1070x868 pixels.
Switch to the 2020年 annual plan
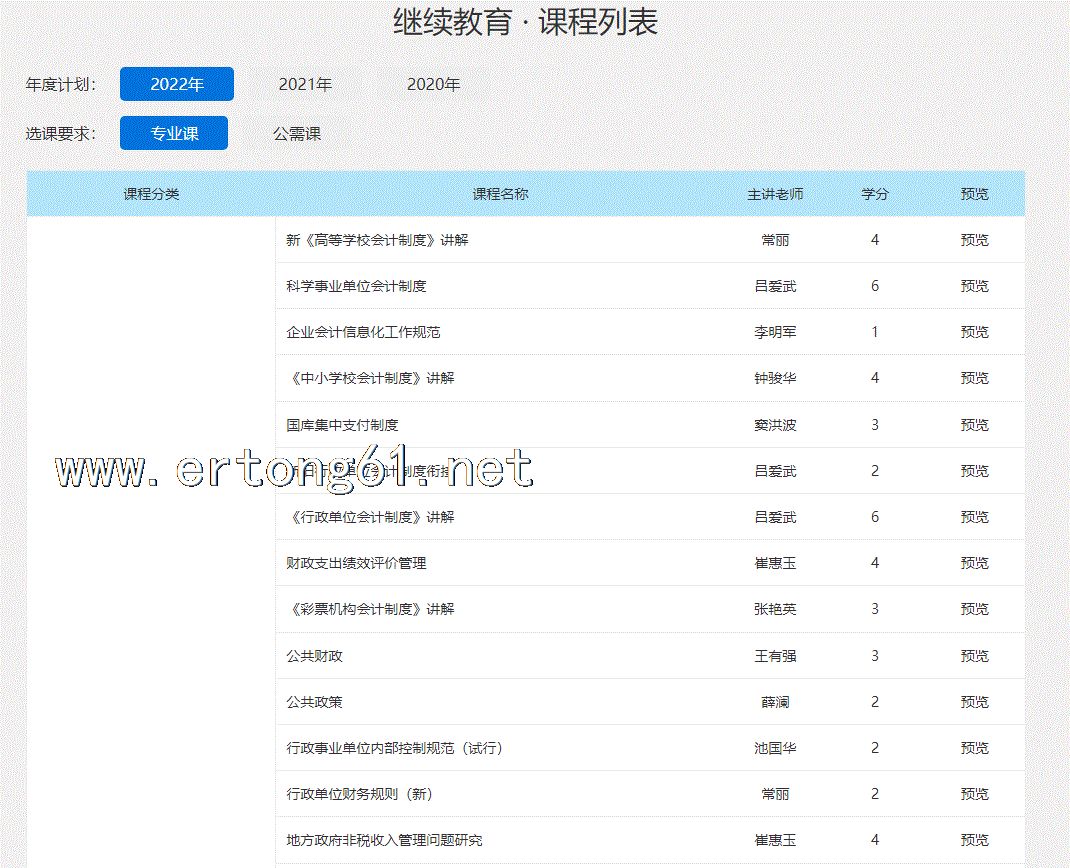(433, 84)
